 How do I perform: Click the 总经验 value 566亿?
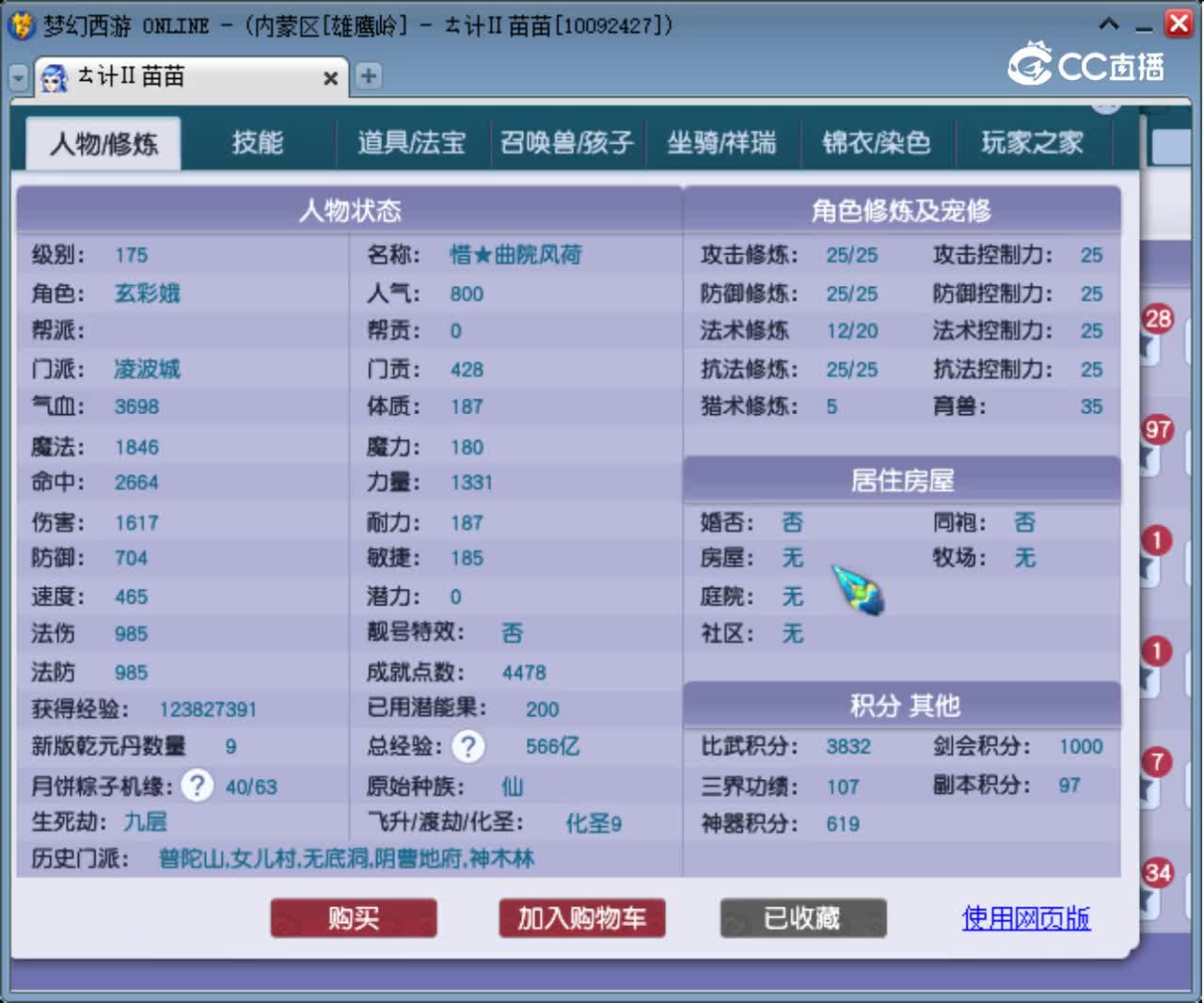pyautogui.click(x=552, y=747)
